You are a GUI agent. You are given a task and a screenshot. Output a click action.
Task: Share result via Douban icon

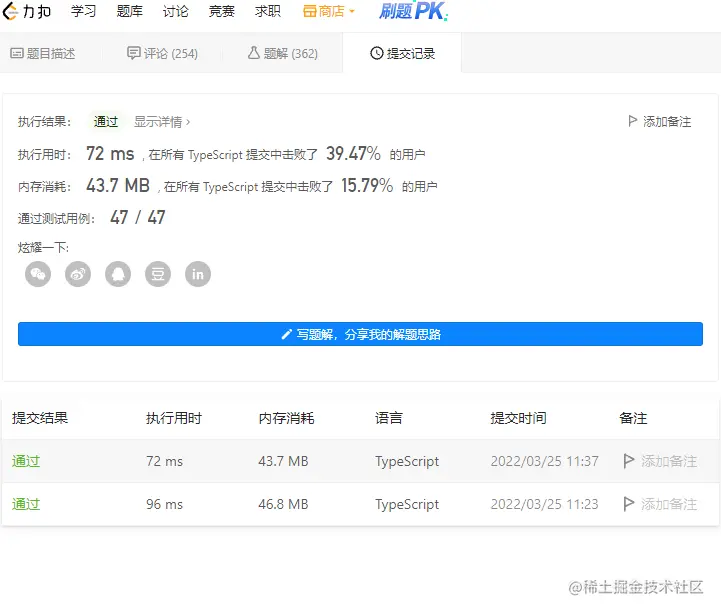[158, 274]
